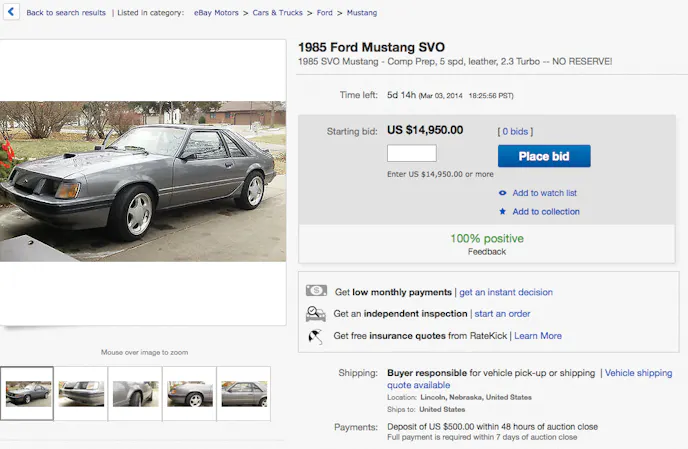
Task: Click the independent inspection car icon
Action: point(316,314)
